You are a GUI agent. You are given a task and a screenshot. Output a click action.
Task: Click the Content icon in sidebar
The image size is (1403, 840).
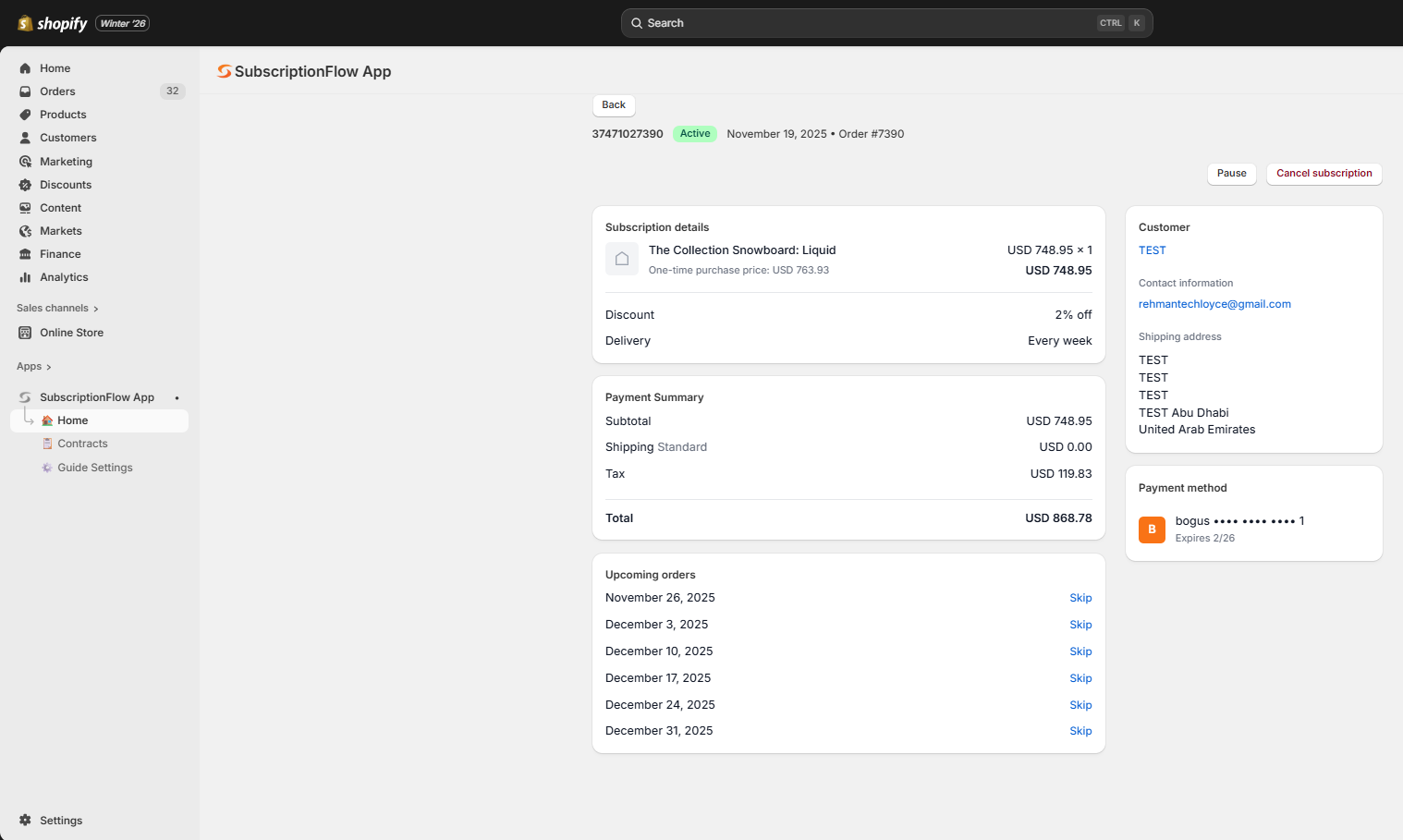25,208
